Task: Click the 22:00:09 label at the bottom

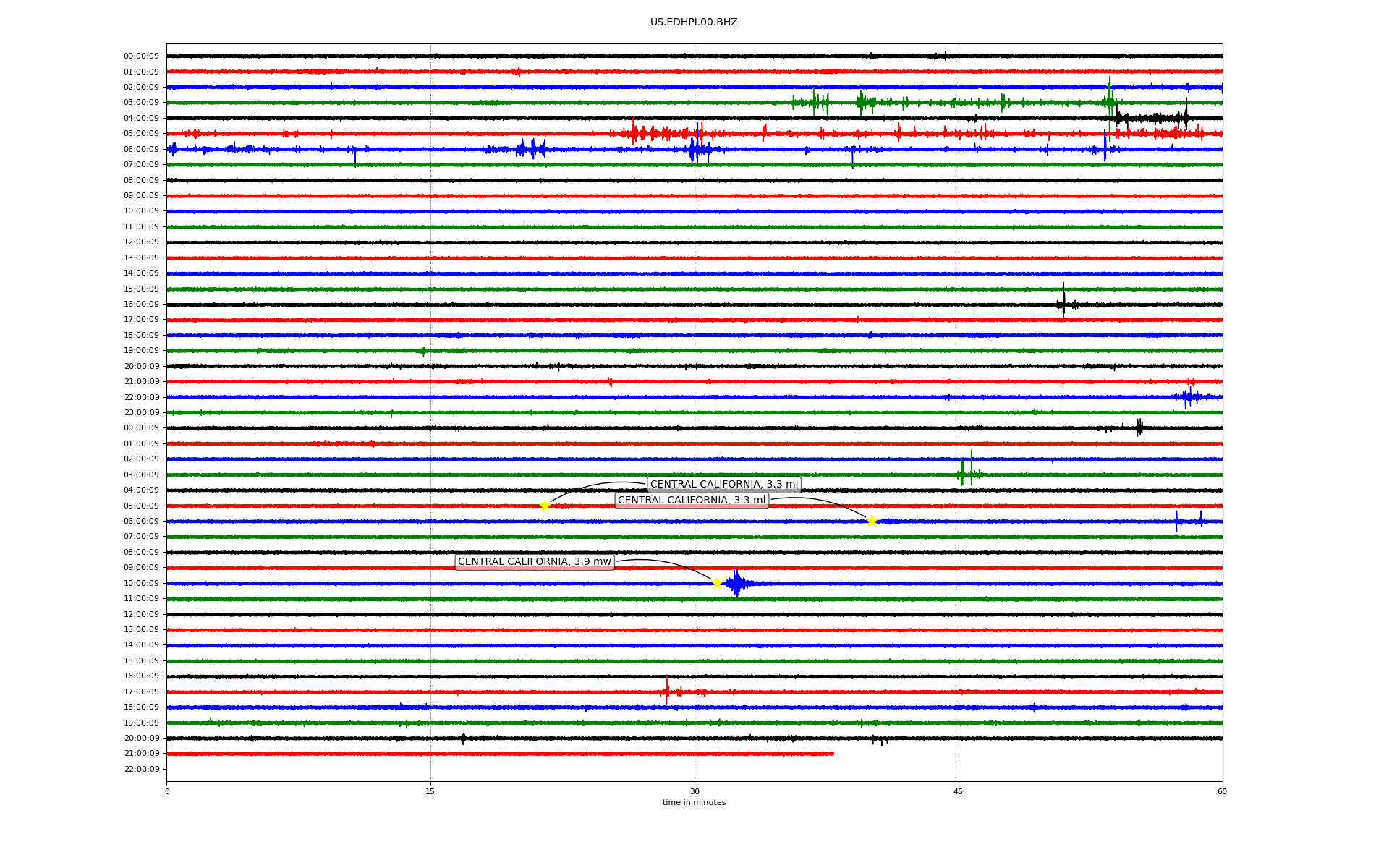Action: 141,769
